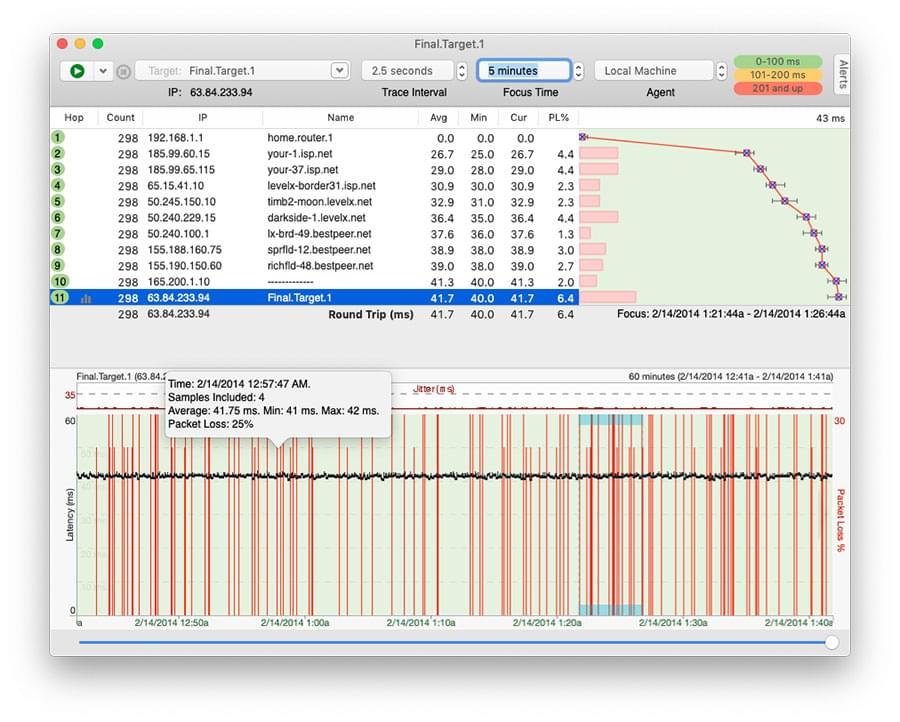Screen dimensions: 900x722
Task: Click the green start trace button
Action: pyautogui.click(x=76, y=71)
